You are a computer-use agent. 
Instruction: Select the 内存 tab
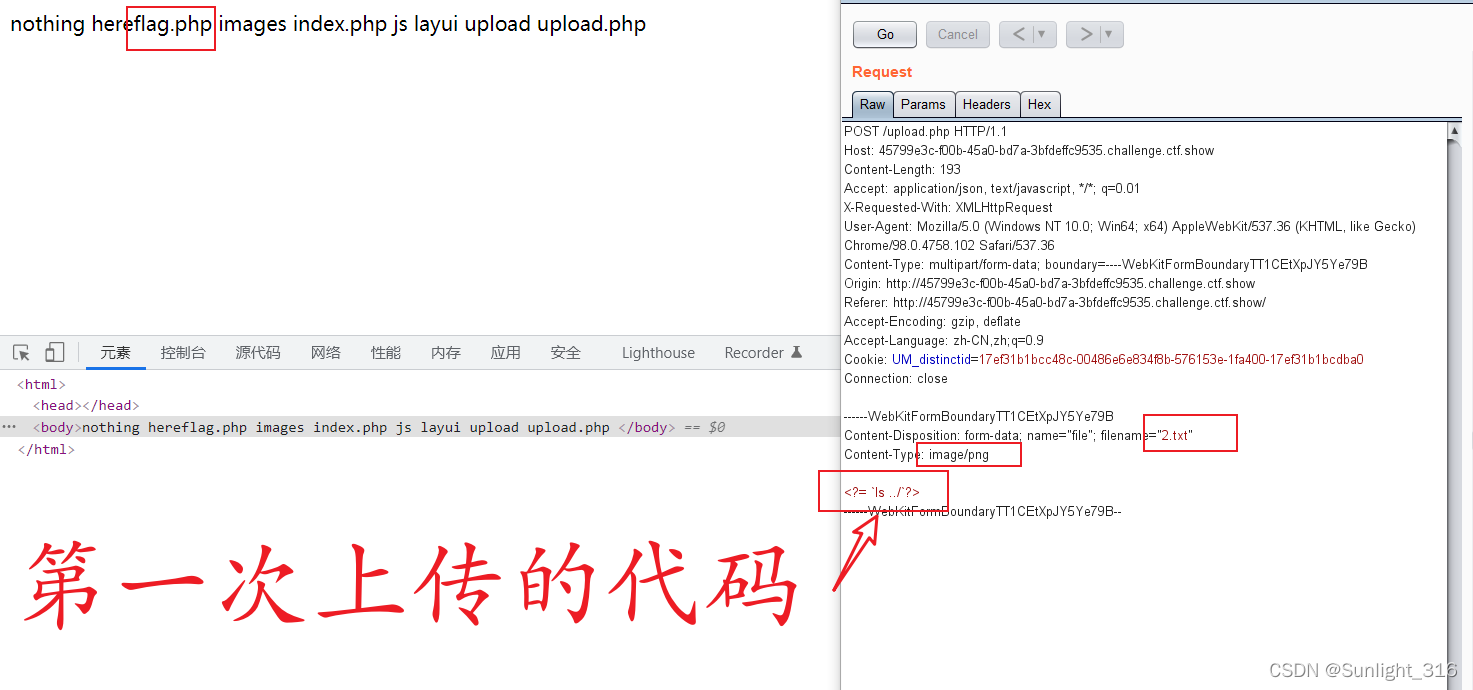pyautogui.click(x=446, y=352)
